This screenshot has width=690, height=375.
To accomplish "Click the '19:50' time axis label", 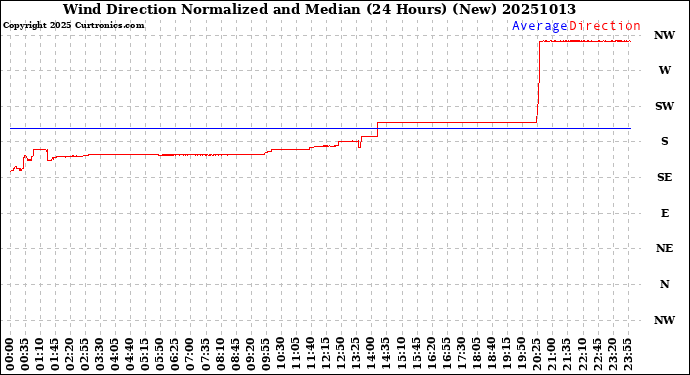I will pyautogui.click(x=521, y=354).
